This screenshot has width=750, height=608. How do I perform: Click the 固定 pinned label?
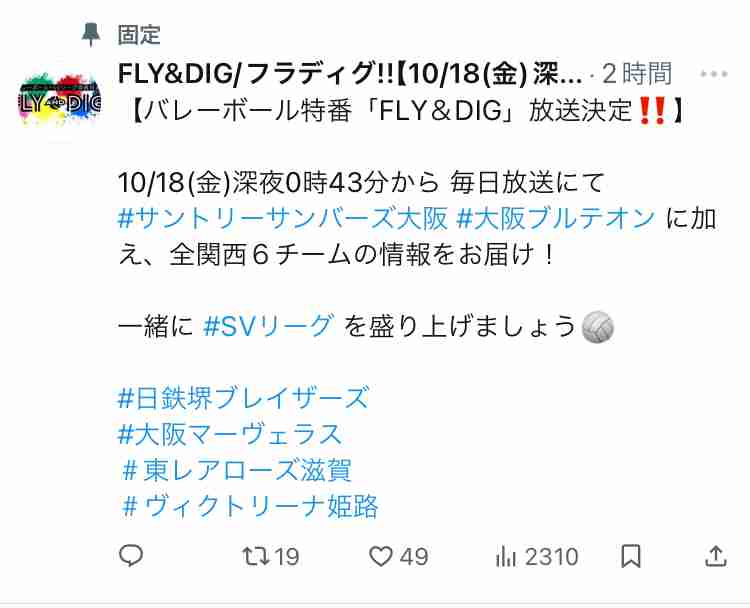point(139,34)
